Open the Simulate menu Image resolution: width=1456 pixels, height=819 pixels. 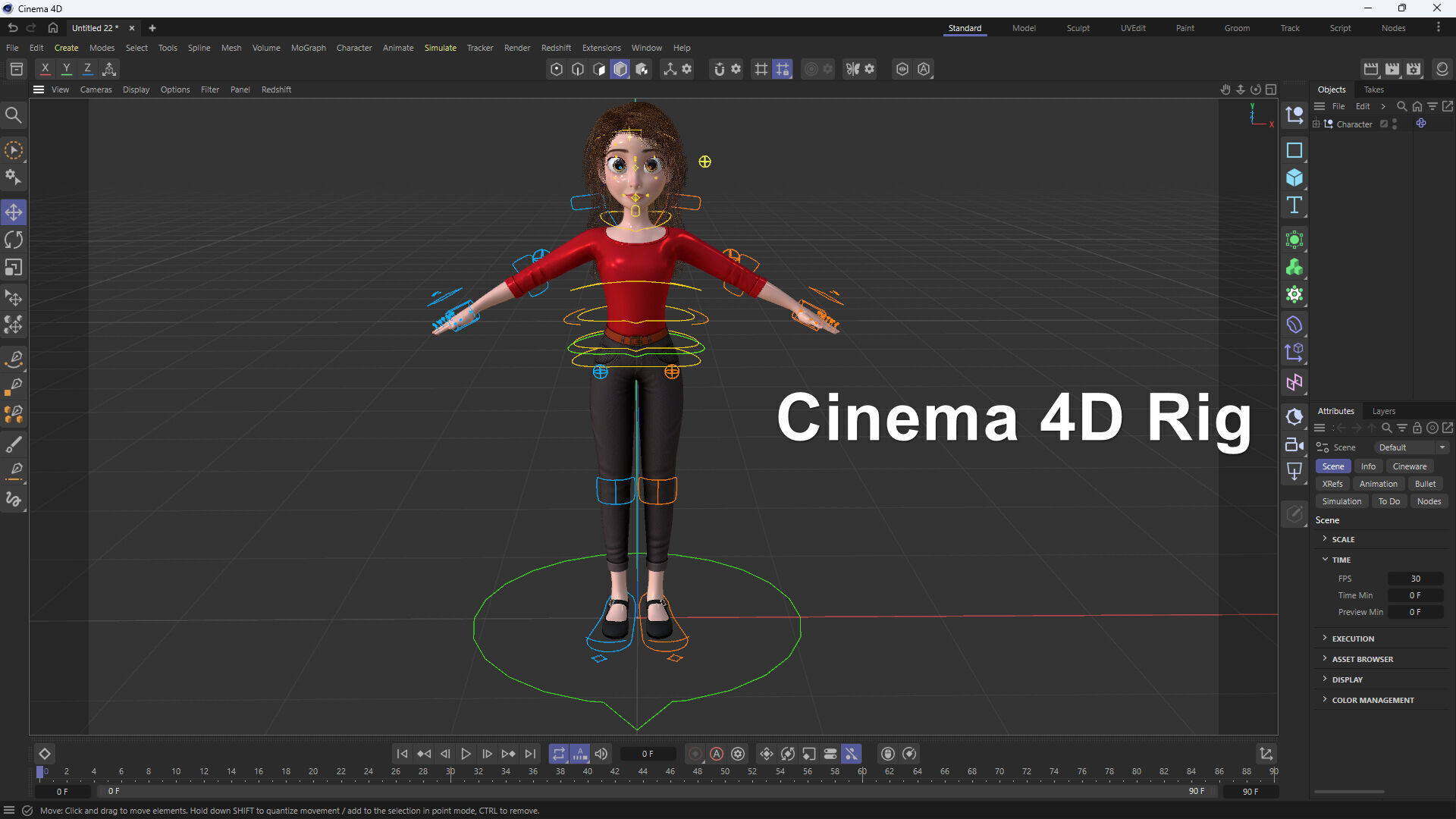tap(440, 48)
